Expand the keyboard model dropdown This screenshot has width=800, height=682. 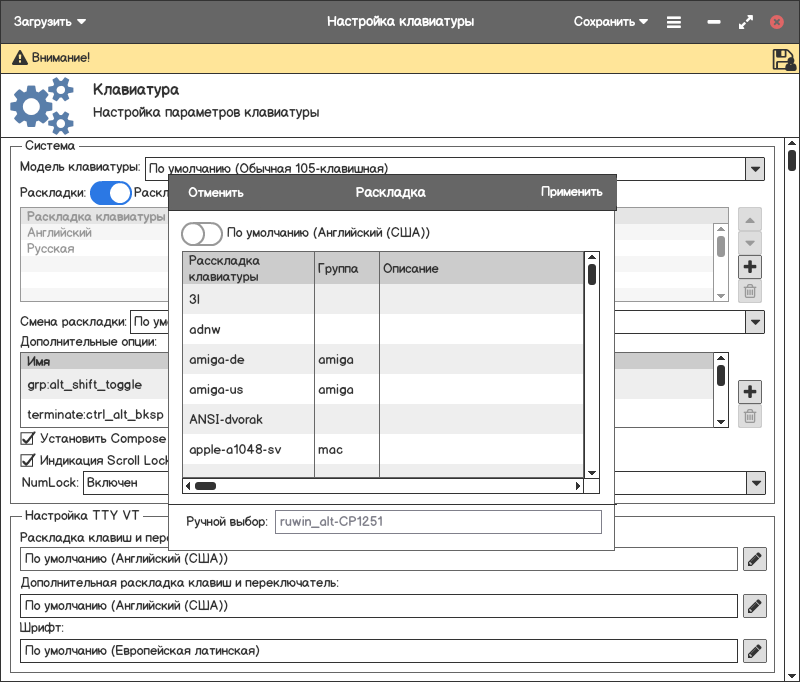point(755,169)
